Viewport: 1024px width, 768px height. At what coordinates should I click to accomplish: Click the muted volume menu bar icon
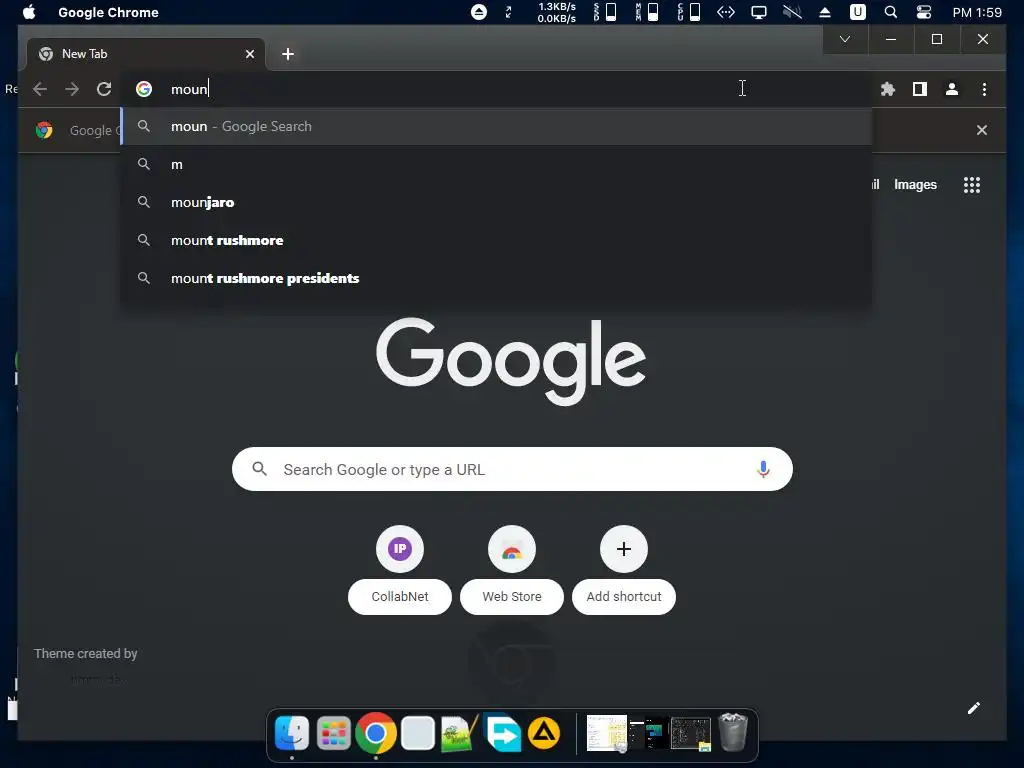tap(792, 12)
